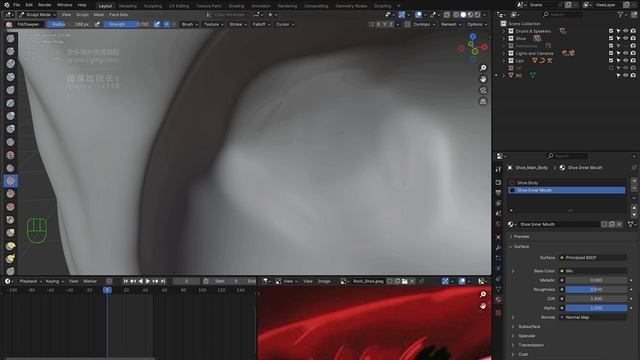Select the highlighted Fill/Deepen brush in the toolbar
The height and width of the screenshot is (360, 640).
11,180
